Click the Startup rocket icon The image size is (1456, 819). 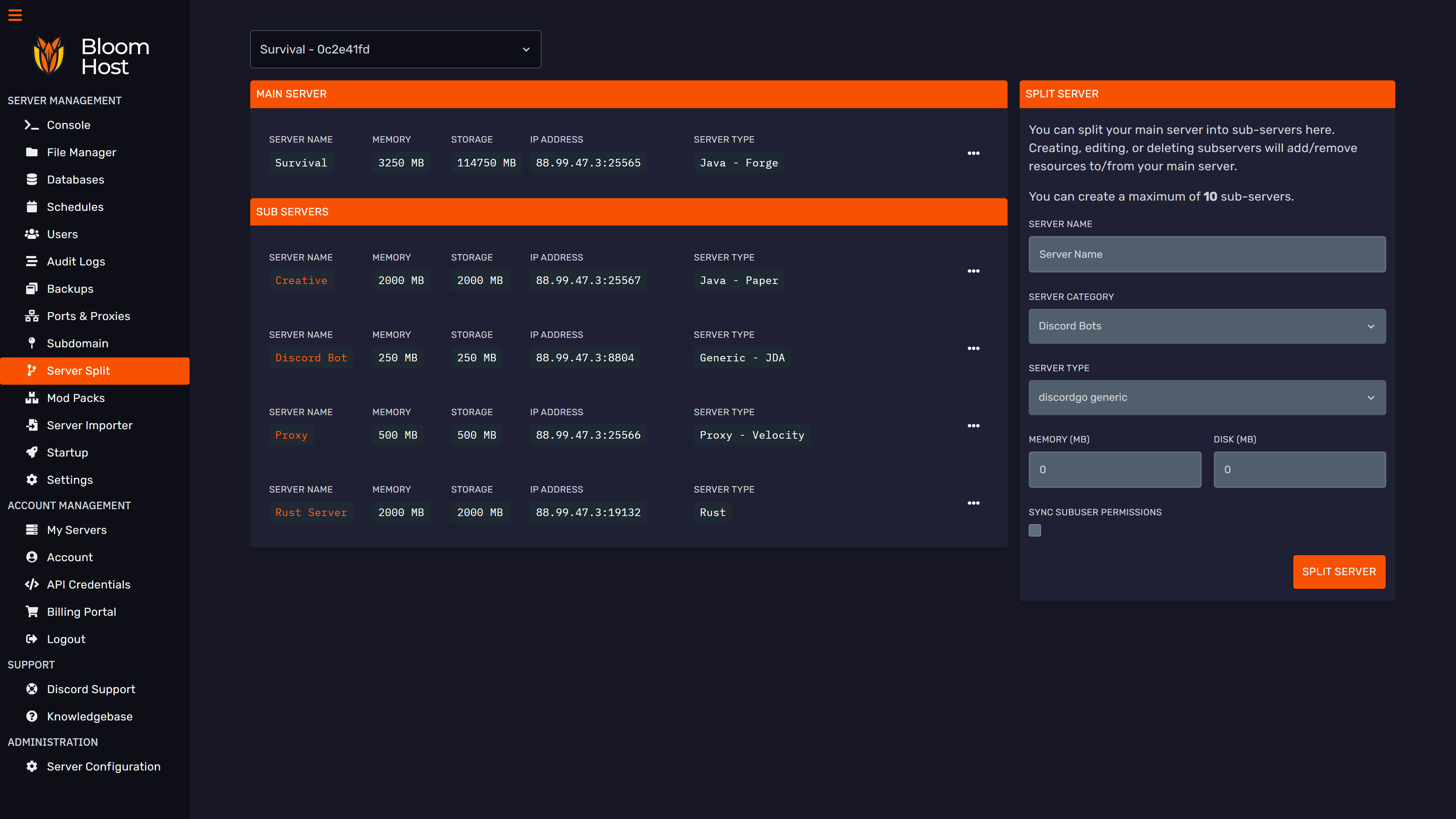pos(31,452)
